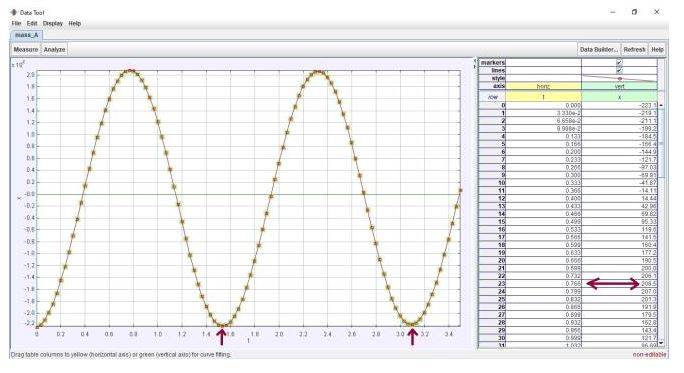Select t cell '0.766'
Viewport: 684px width, 373px height.
click(x=543, y=284)
